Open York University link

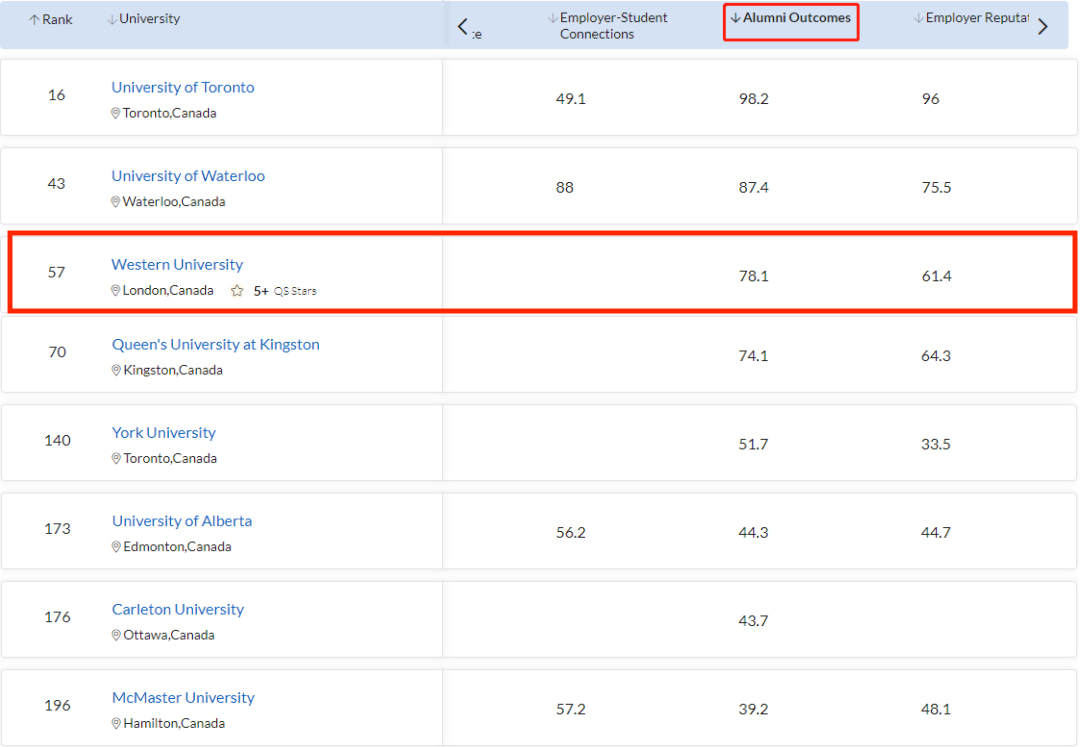pos(163,433)
